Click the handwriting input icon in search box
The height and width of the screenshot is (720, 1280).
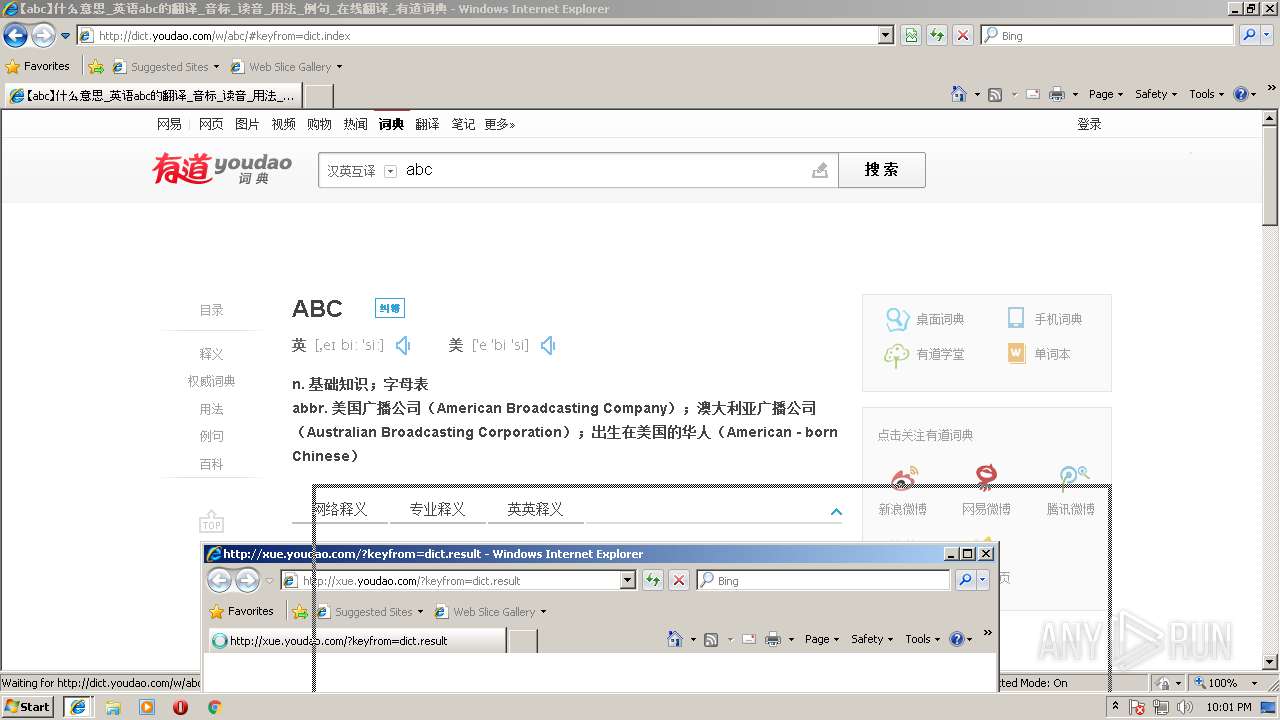820,170
